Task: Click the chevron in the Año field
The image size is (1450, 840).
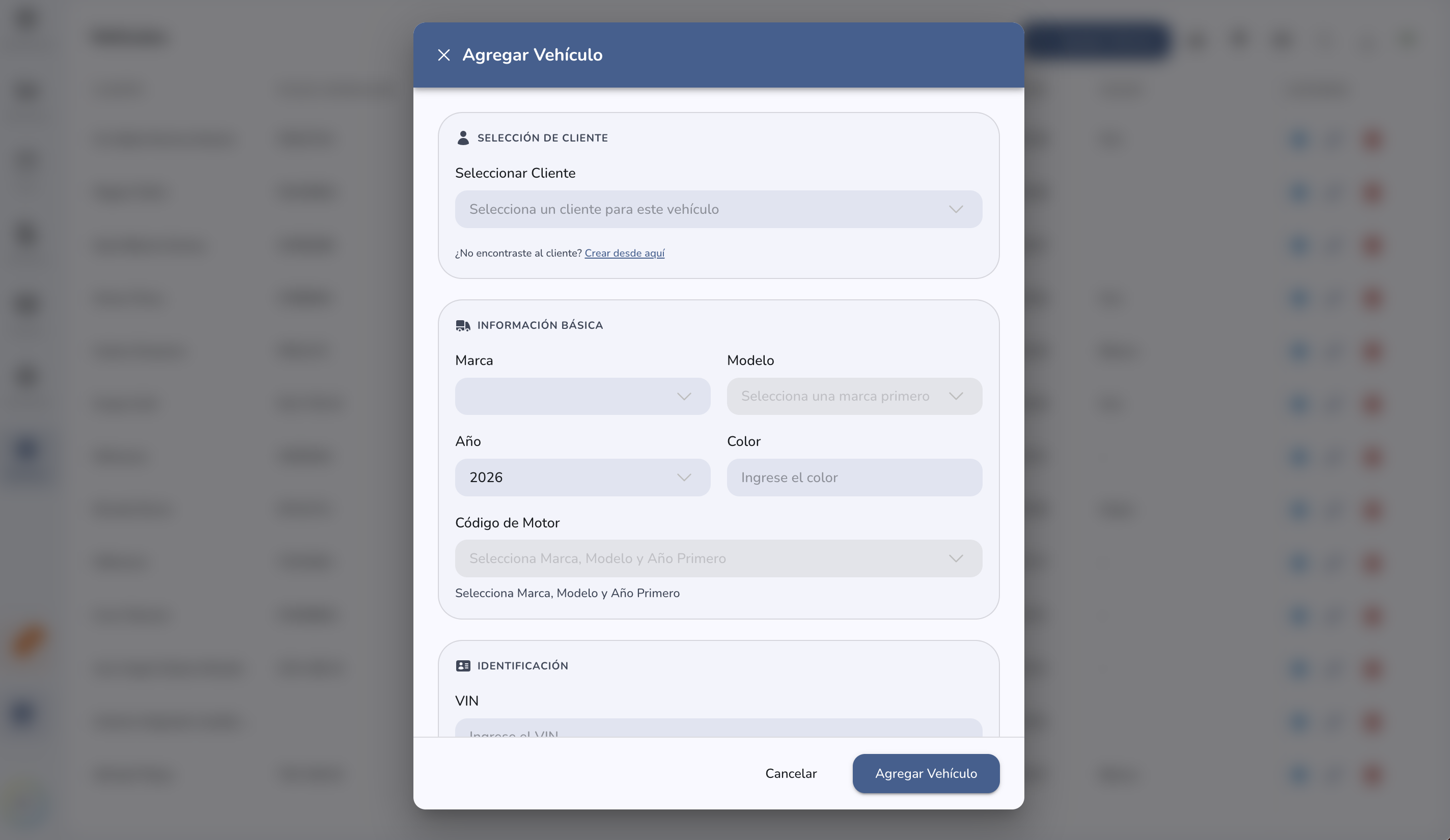Action: (x=684, y=478)
